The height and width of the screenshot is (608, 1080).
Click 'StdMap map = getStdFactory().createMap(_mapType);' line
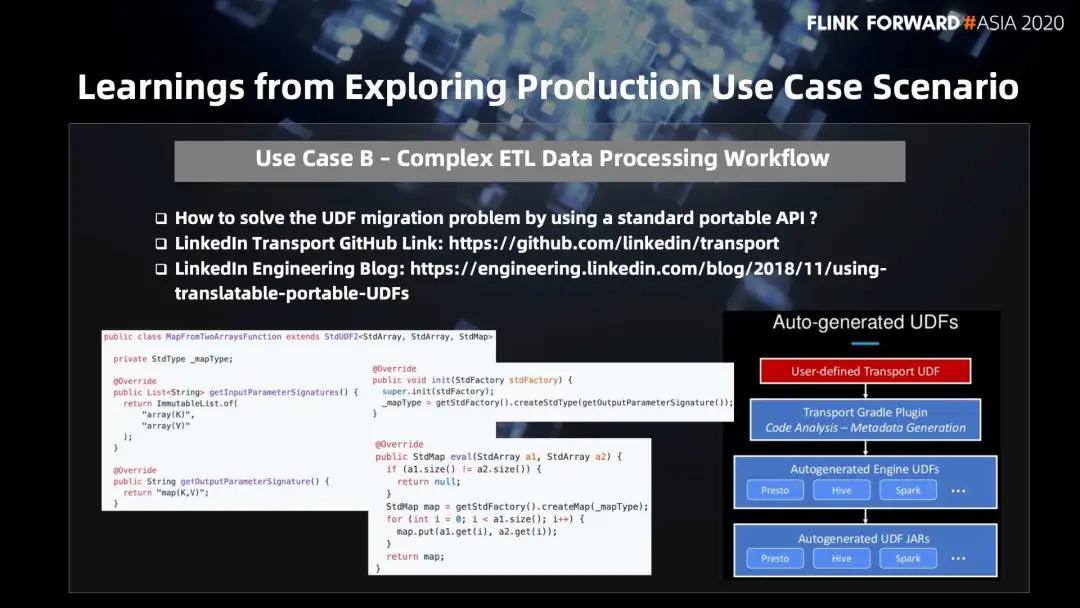[x=517, y=506]
